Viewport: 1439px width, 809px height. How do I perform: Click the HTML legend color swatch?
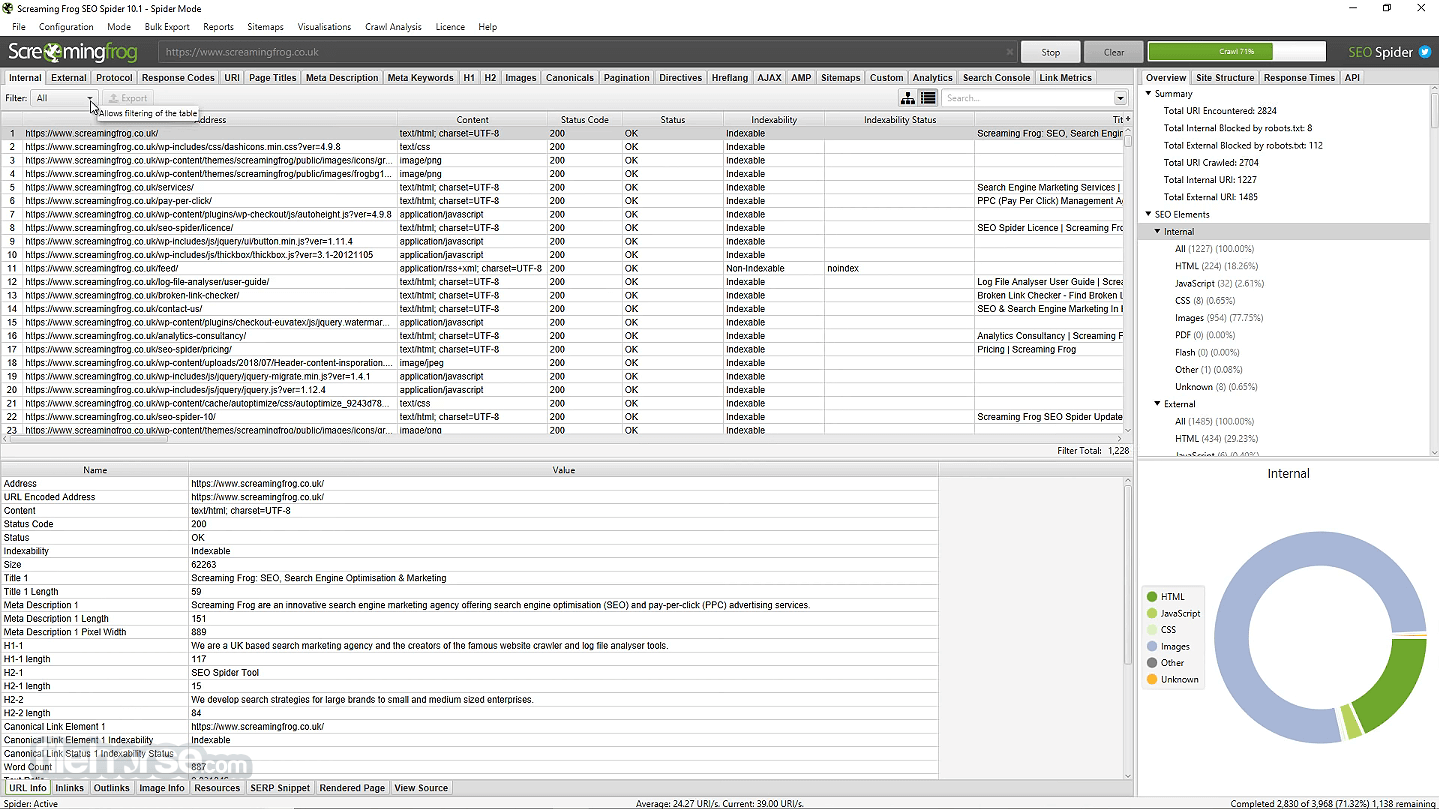coord(1152,597)
